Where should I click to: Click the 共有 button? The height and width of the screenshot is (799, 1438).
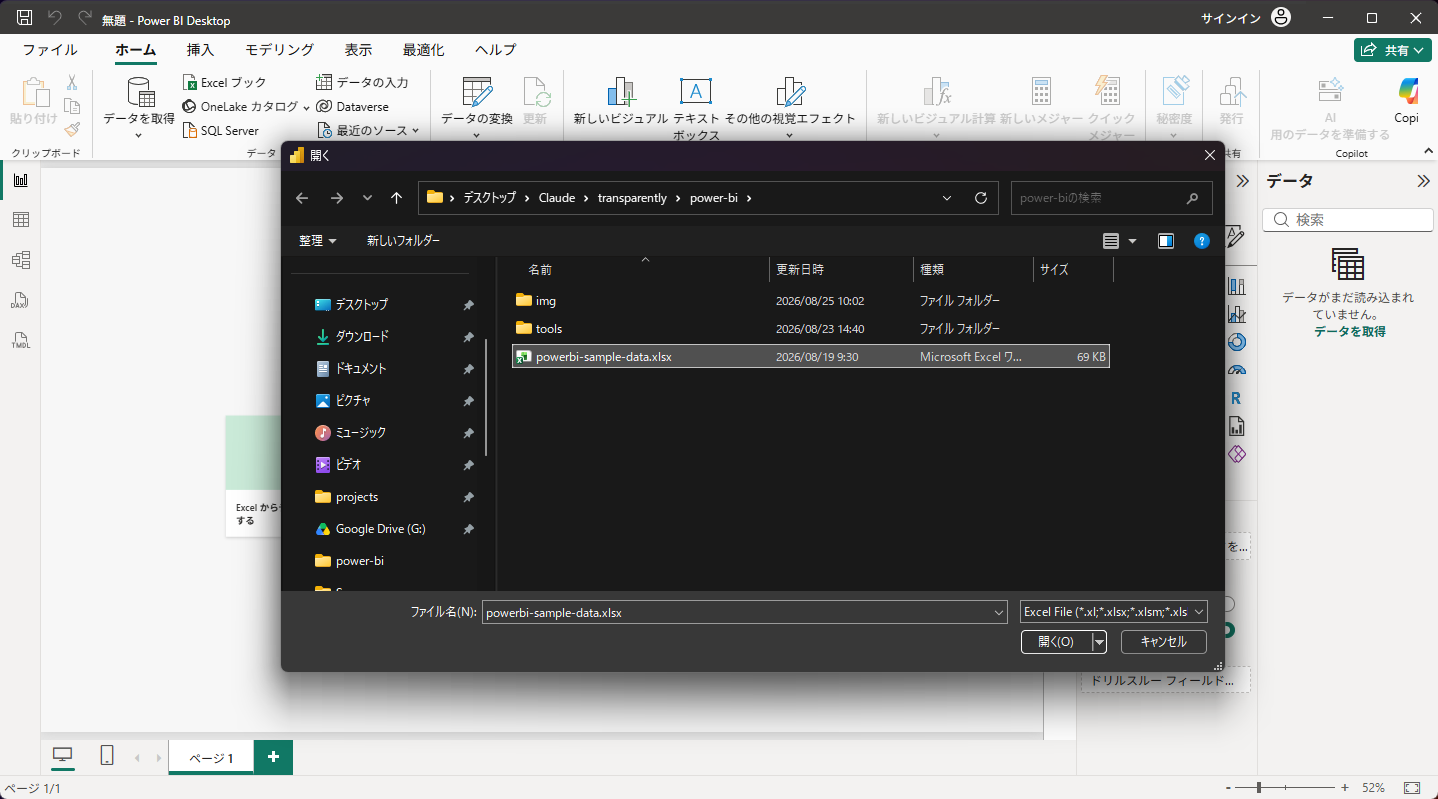pyautogui.click(x=1393, y=50)
